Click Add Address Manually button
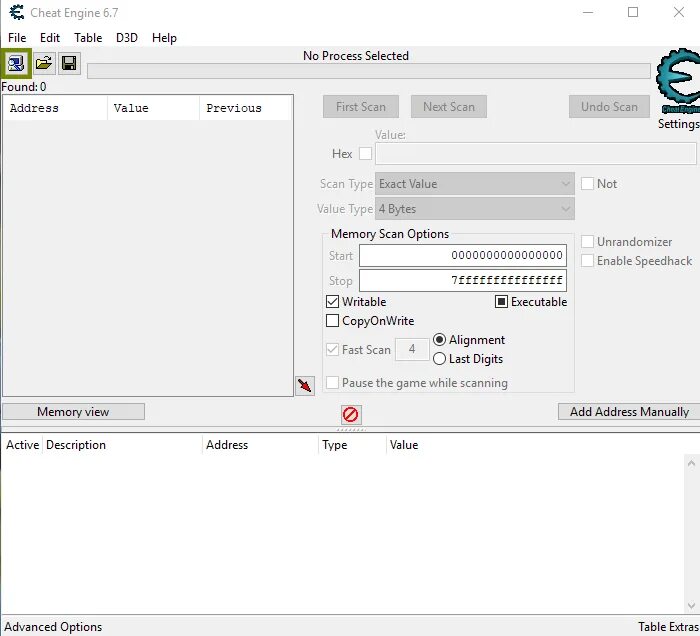The image size is (700, 636). (629, 412)
